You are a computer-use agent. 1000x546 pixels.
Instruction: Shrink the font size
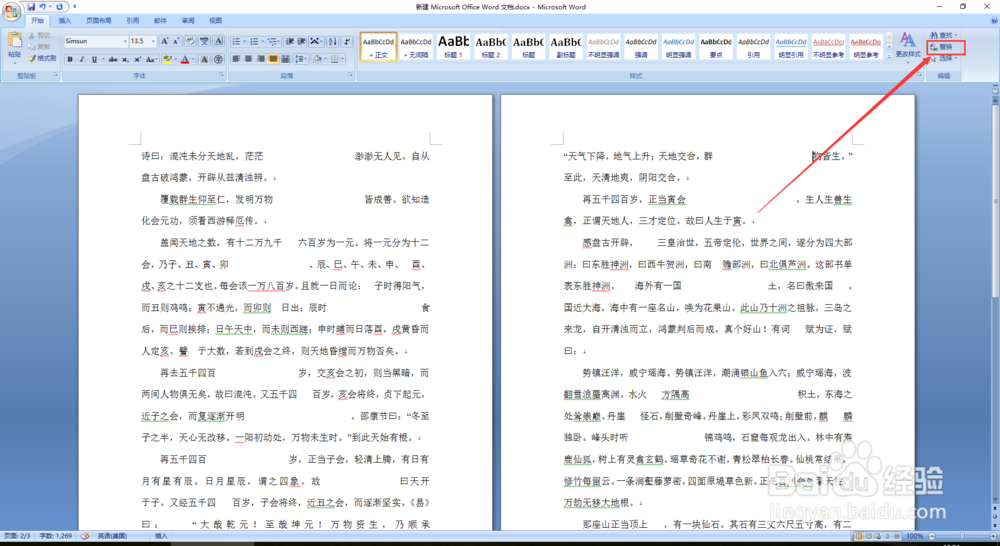pos(176,41)
